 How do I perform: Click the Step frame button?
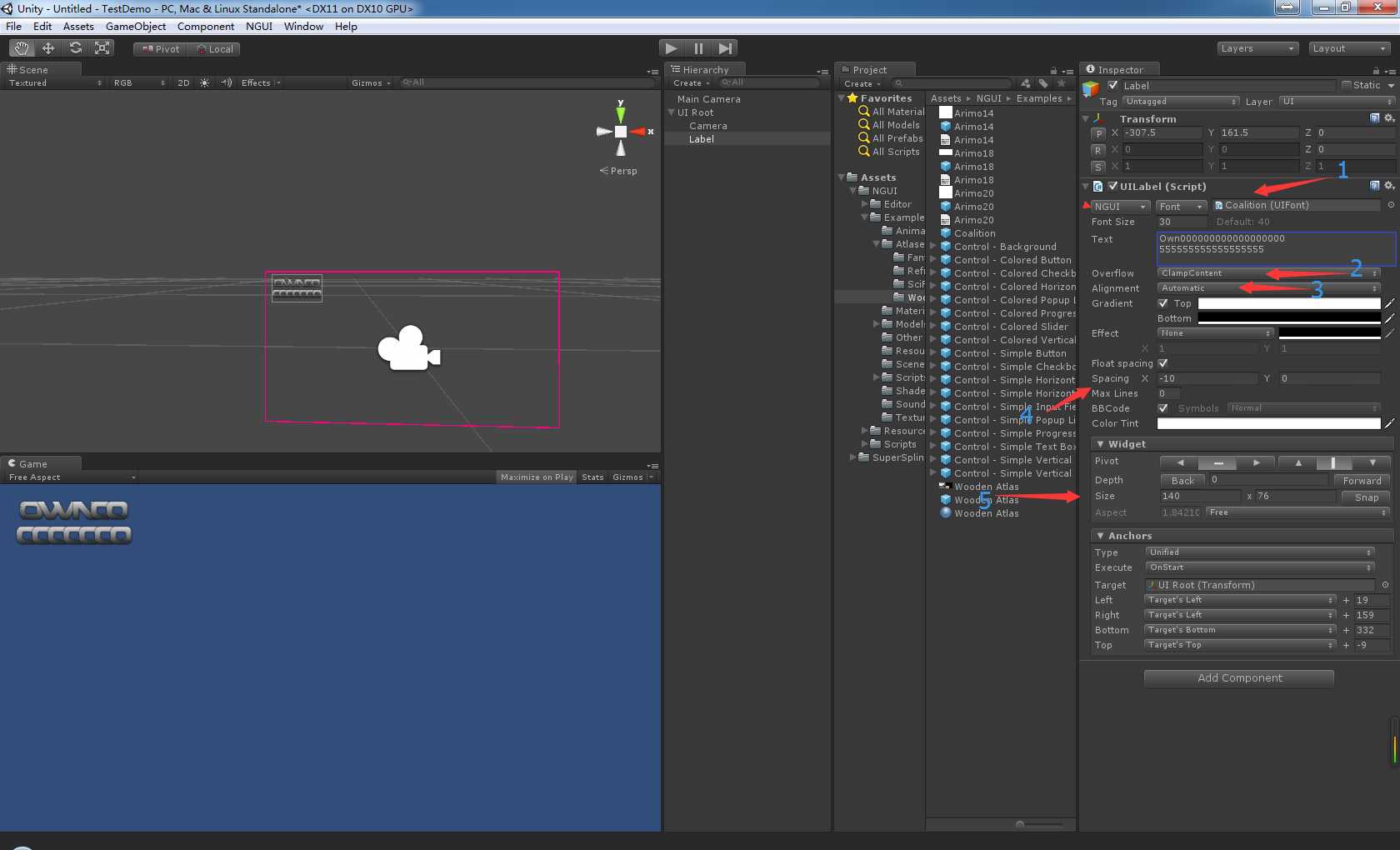pyautogui.click(x=725, y=48)
